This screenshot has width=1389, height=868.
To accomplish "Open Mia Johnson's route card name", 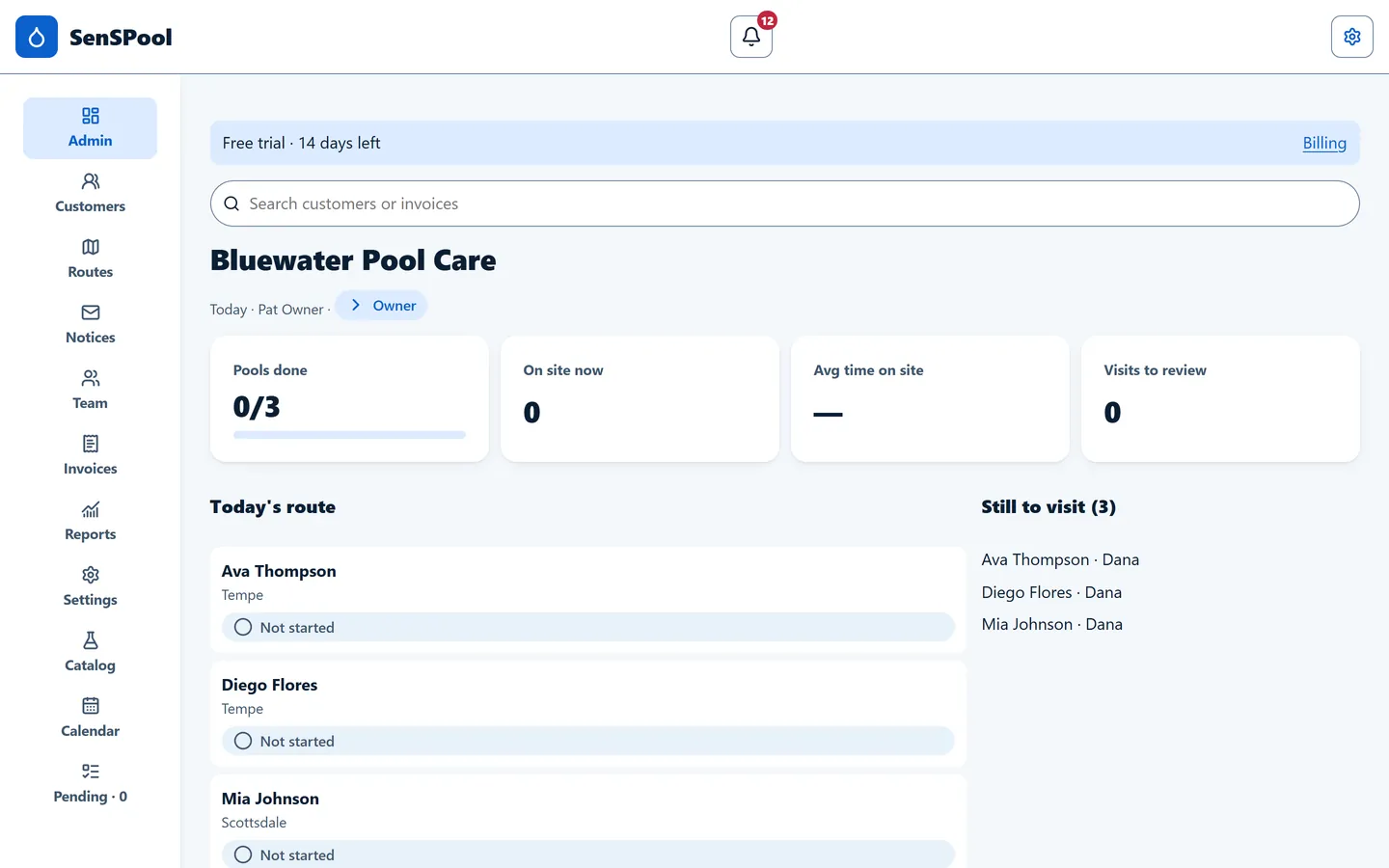I will coord(270,799).
